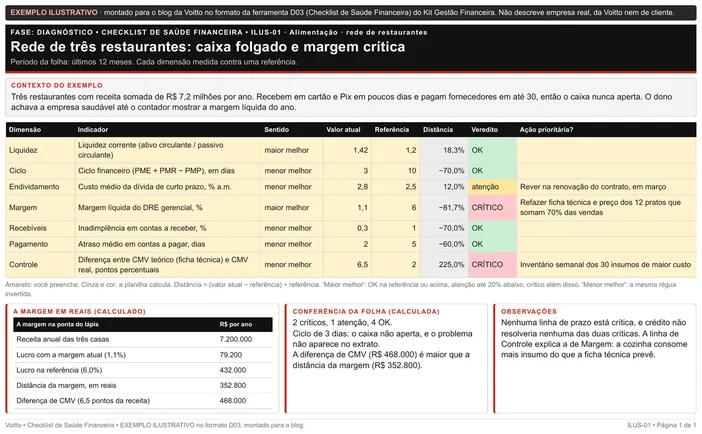Viewport: 702px width, 434px height.
Task: Click the 'Rede de três restaurantes' title
Action: coord(208,47)
